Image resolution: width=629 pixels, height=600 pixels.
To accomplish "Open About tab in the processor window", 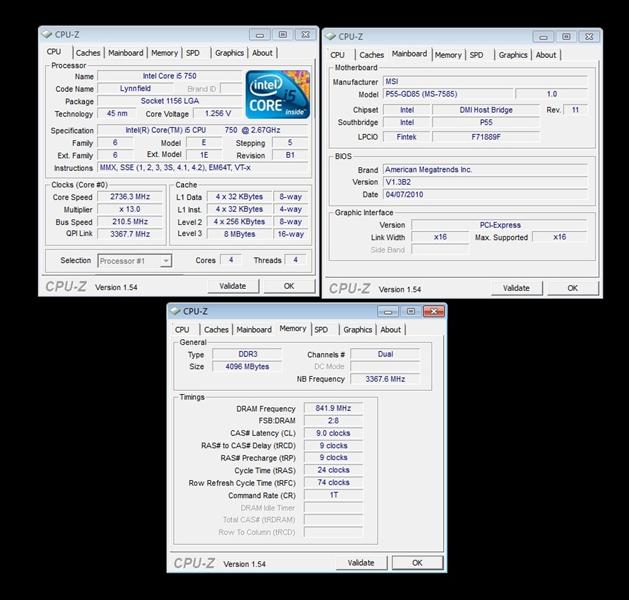I will pyautogui.click(x=262, y=53).
